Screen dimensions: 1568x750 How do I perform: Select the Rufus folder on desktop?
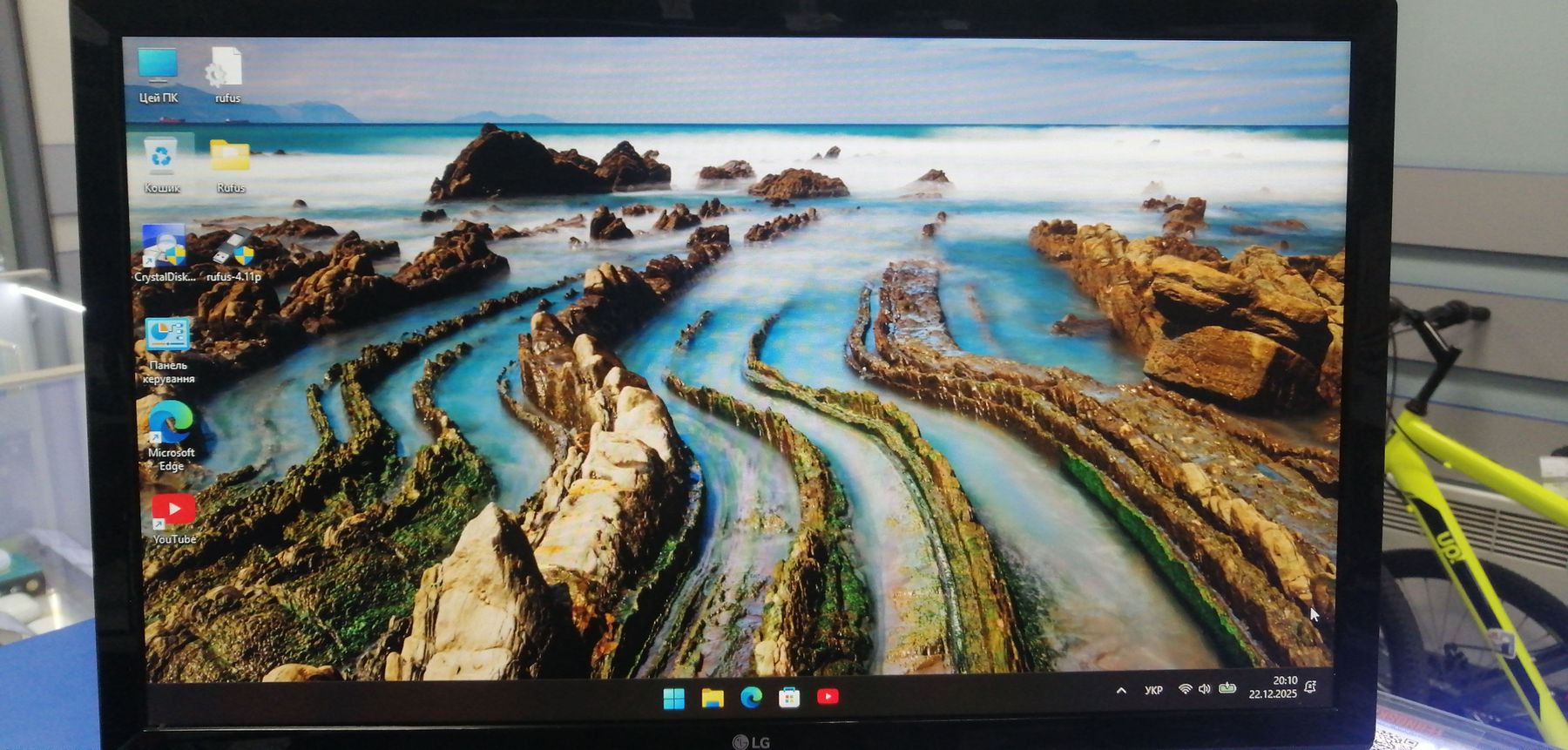coord(230,158)
